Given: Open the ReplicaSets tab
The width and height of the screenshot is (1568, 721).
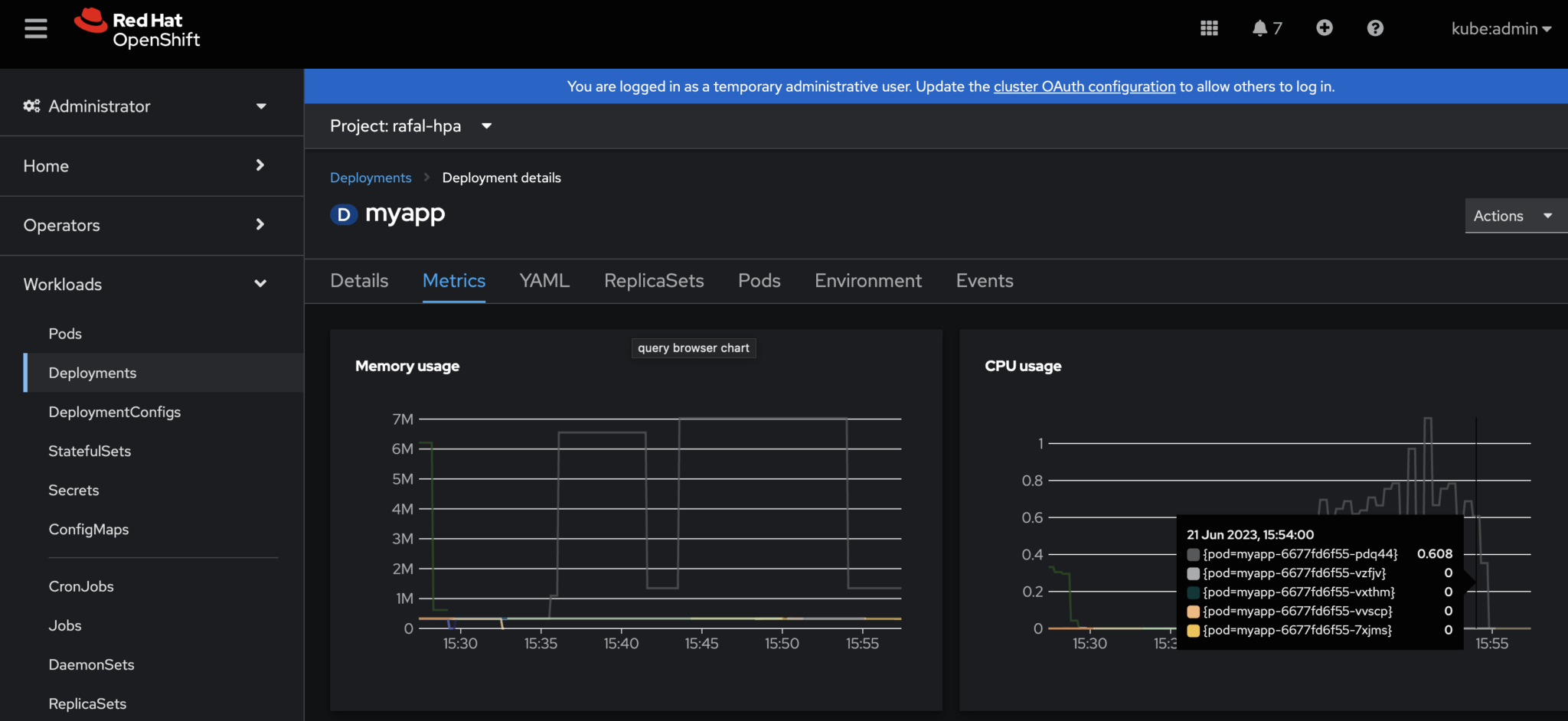Looking at the screenshot, I should [x=654, y=281].
